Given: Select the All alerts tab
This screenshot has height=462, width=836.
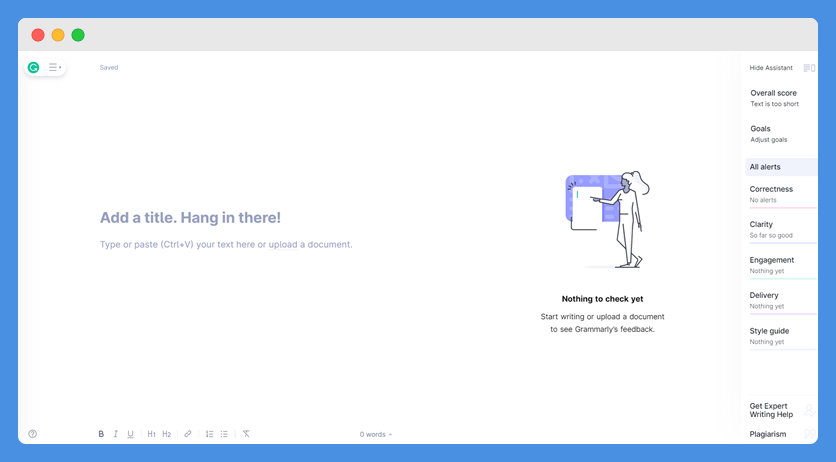Looking at the screenshot, I should [x=781, y=167].
